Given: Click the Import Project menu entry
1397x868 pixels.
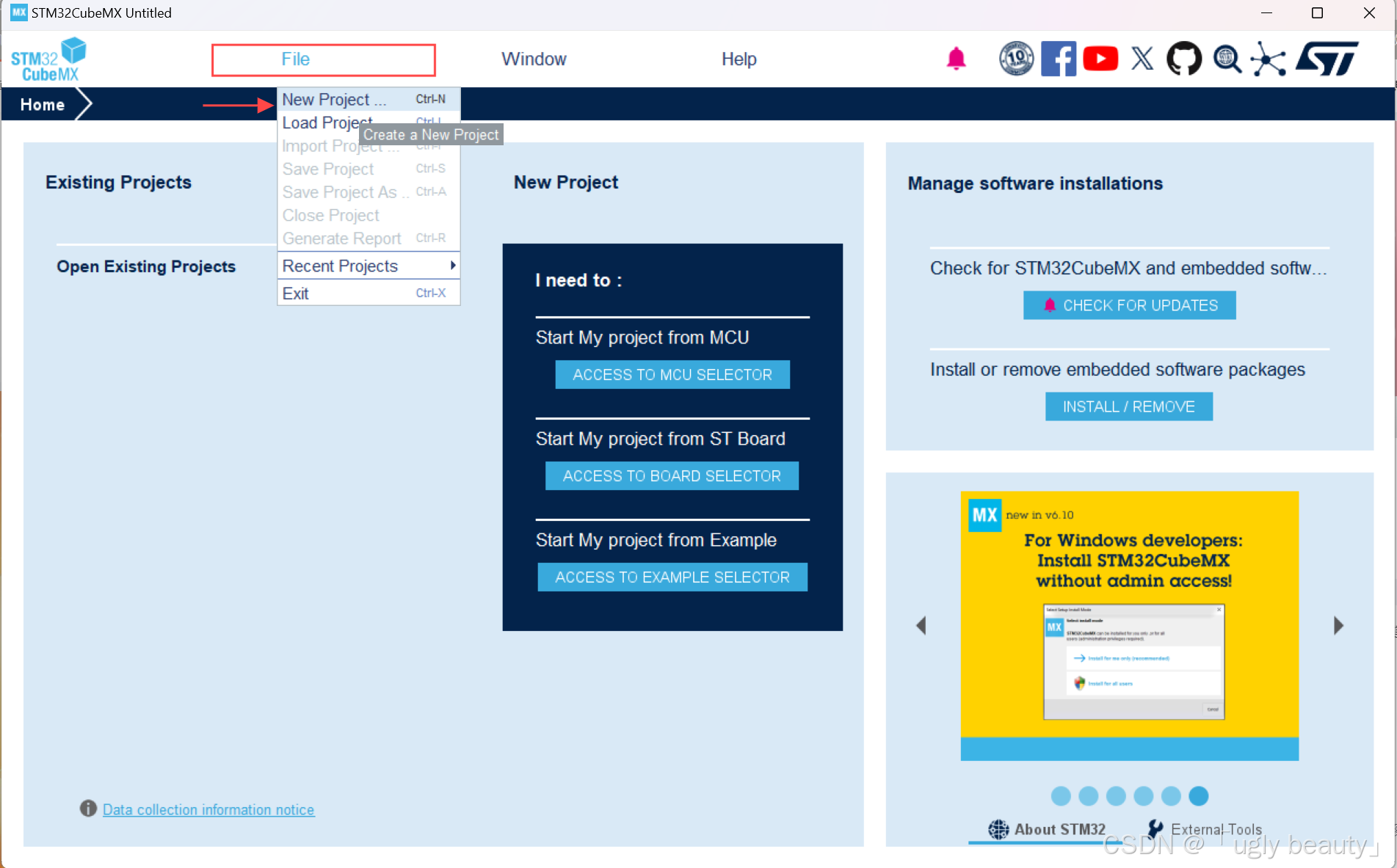Looking at the screenshot, I should pyautogui.click(x=369, y=146).
